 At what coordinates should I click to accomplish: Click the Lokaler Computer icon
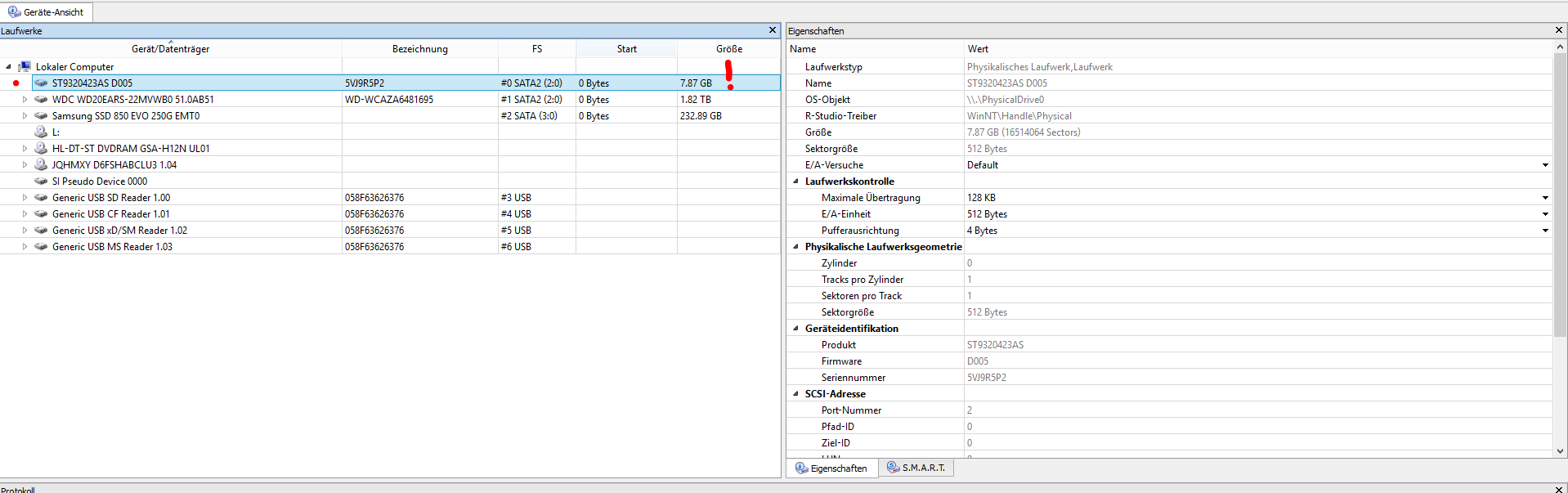point(25,67)
